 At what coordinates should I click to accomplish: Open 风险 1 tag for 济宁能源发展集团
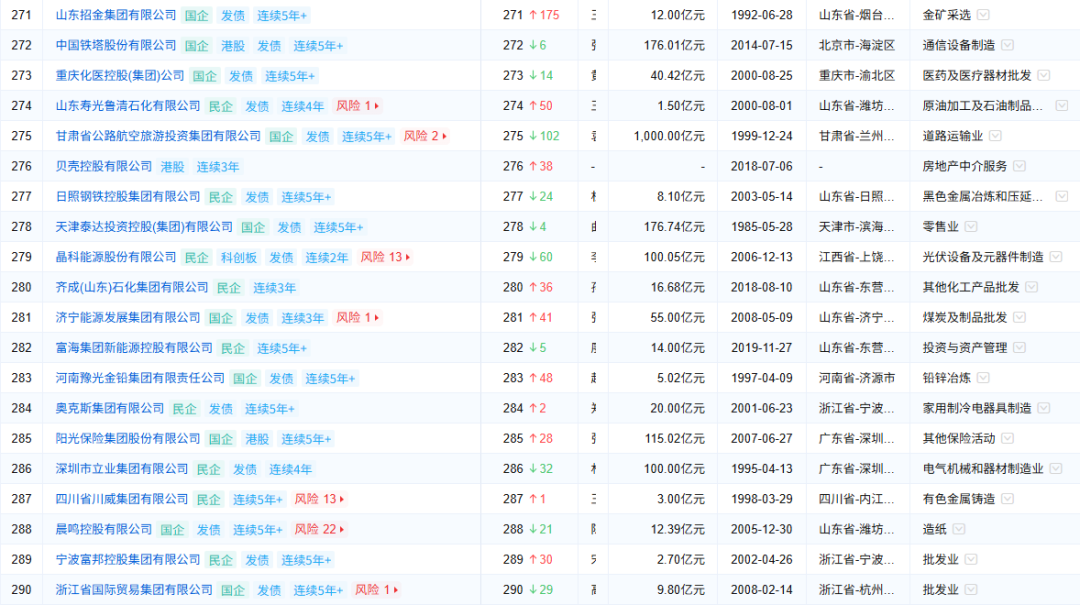[357, 318]
